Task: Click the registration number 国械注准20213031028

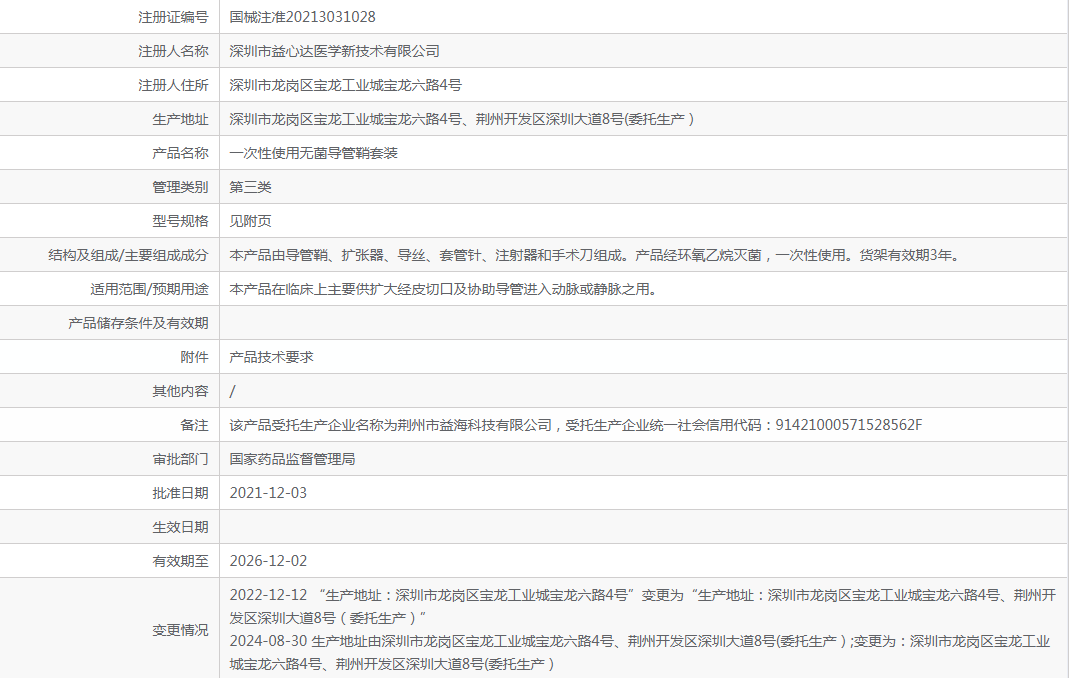Action: tap(302, 17)
